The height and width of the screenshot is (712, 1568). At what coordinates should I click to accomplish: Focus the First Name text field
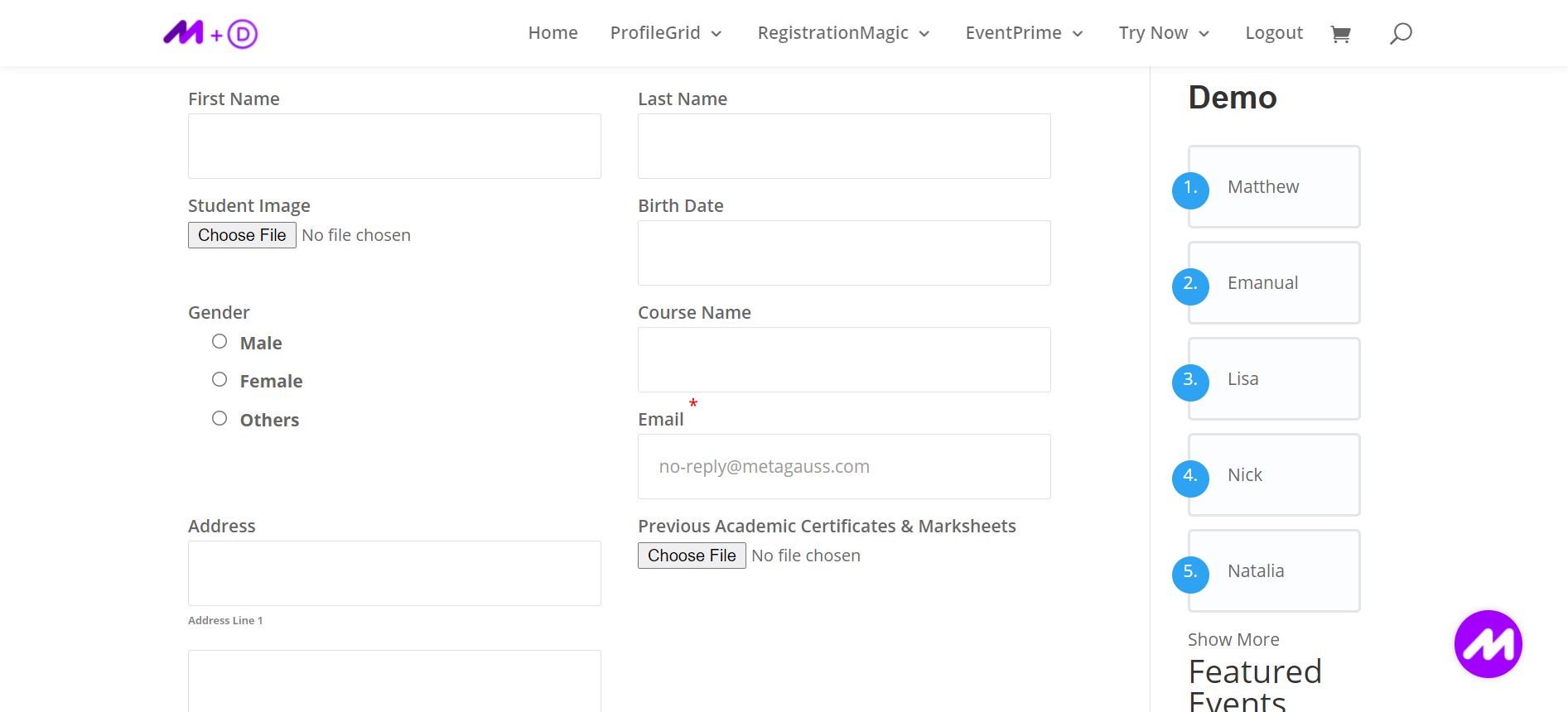pos(394,147)
